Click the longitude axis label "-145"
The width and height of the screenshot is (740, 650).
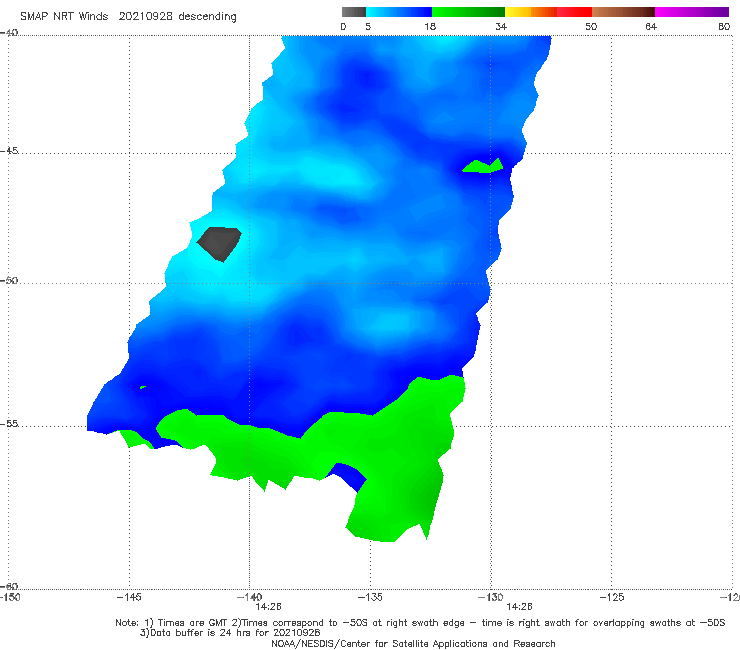[129, 597]
